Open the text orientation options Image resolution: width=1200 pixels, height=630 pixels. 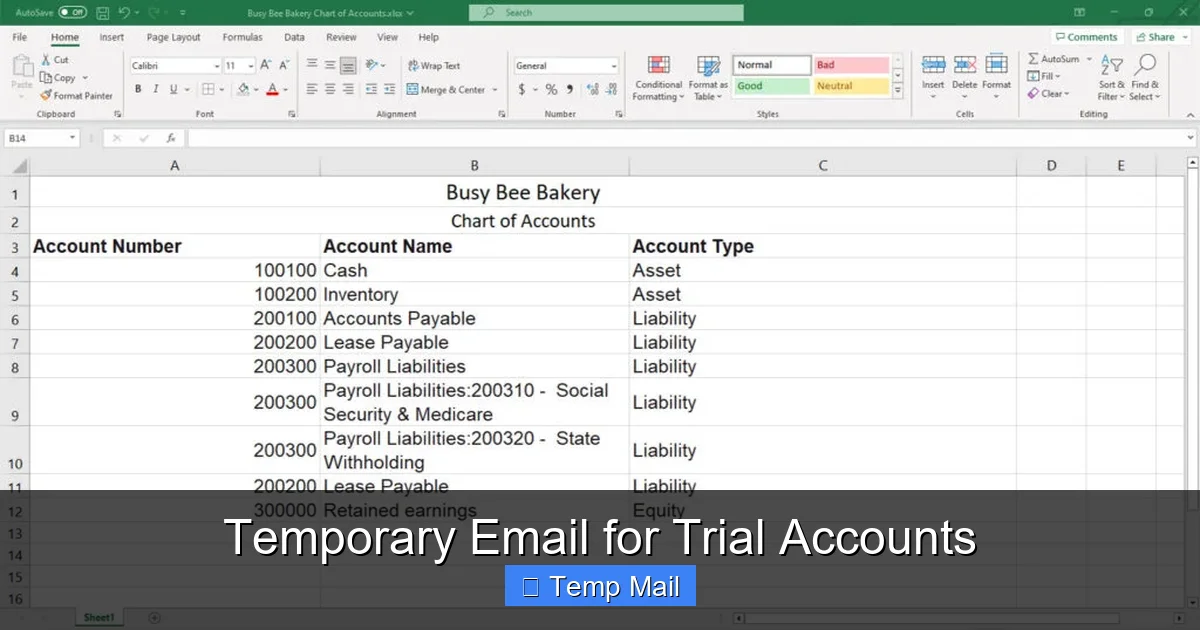tap(374, 65)
